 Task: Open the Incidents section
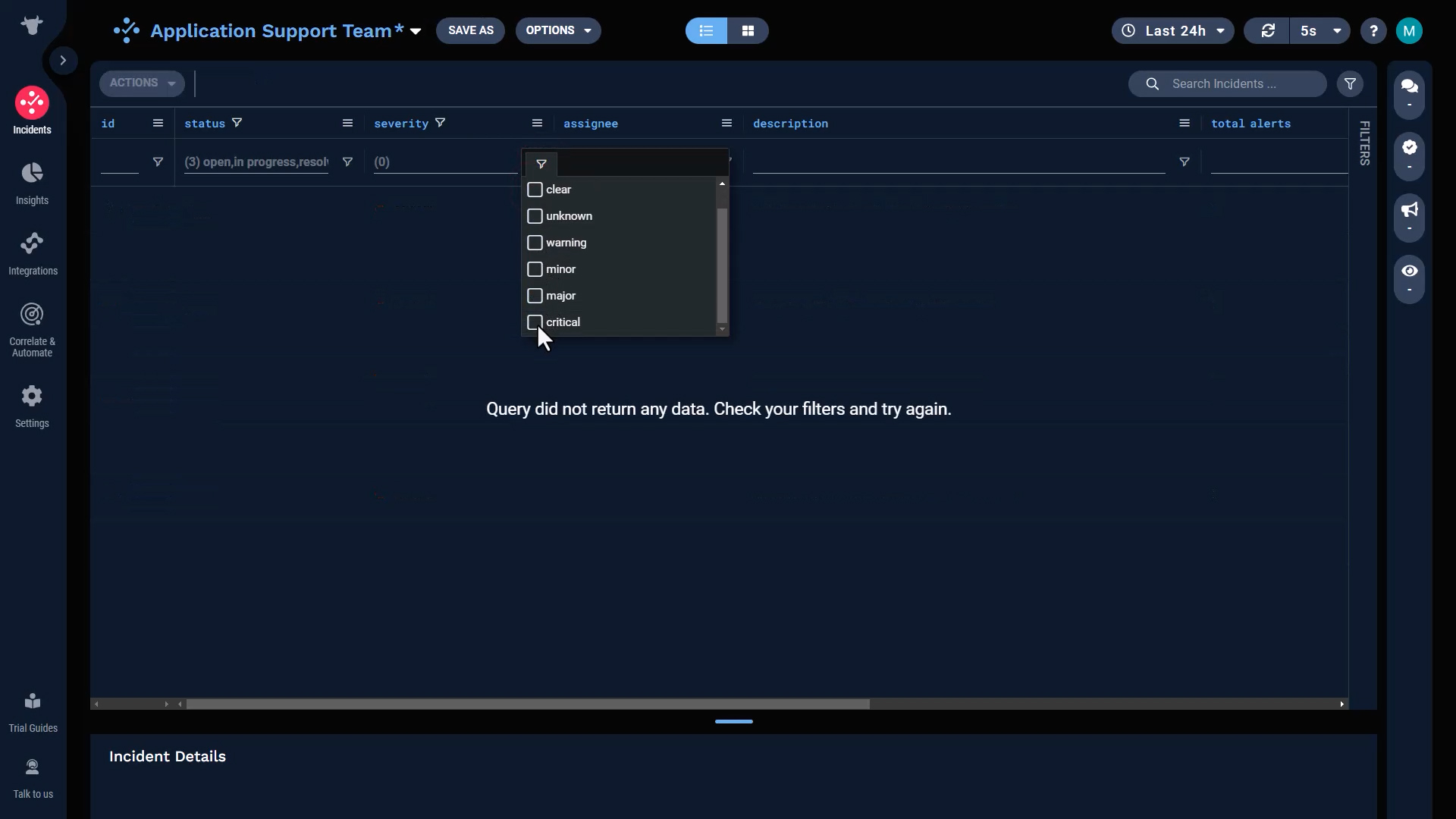[32, 111]
